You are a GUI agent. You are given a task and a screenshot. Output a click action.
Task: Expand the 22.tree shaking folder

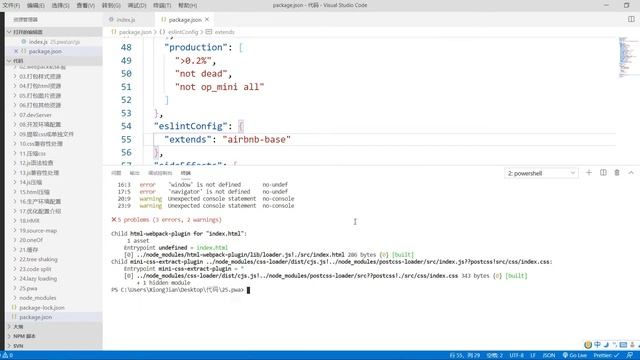click(53, 259)
